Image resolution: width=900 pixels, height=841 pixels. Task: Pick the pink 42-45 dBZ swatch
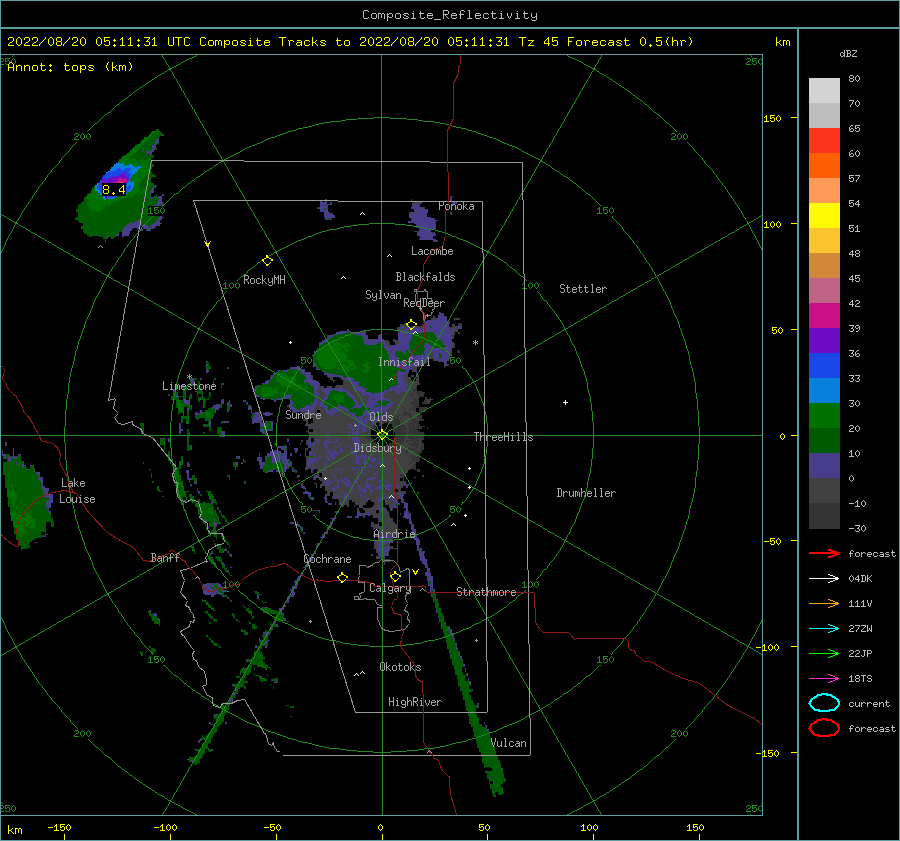(824, 290)
